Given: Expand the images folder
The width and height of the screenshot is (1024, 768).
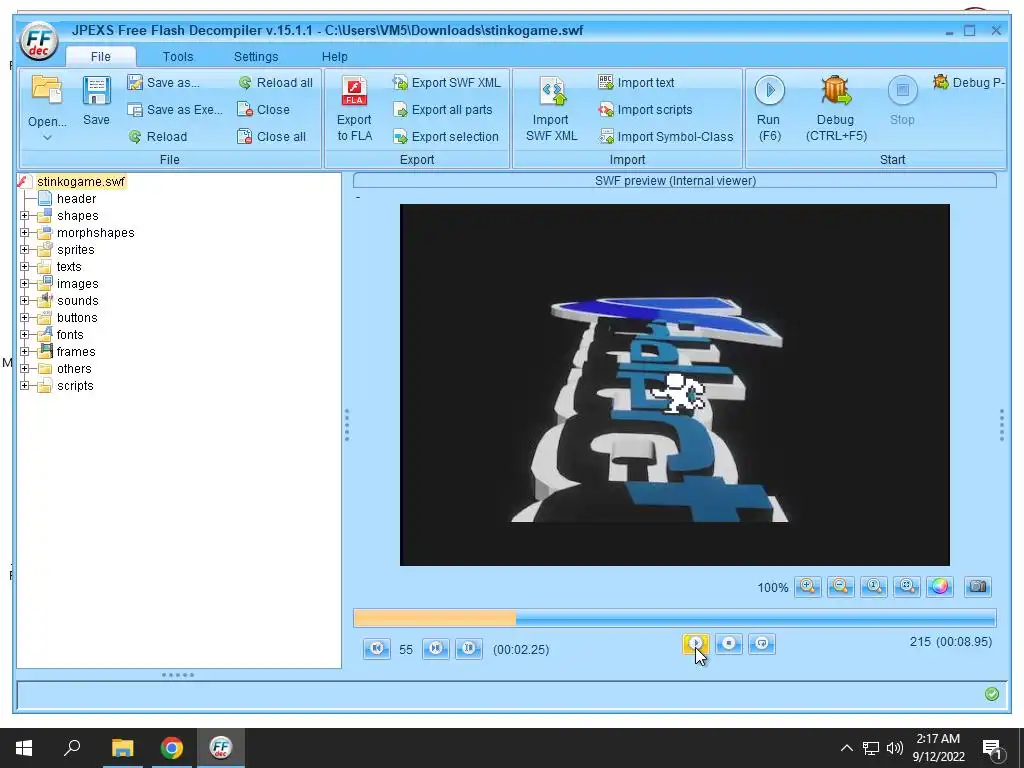Looking at the screenshot, I should pyautogui.click(x=25, y=283).
